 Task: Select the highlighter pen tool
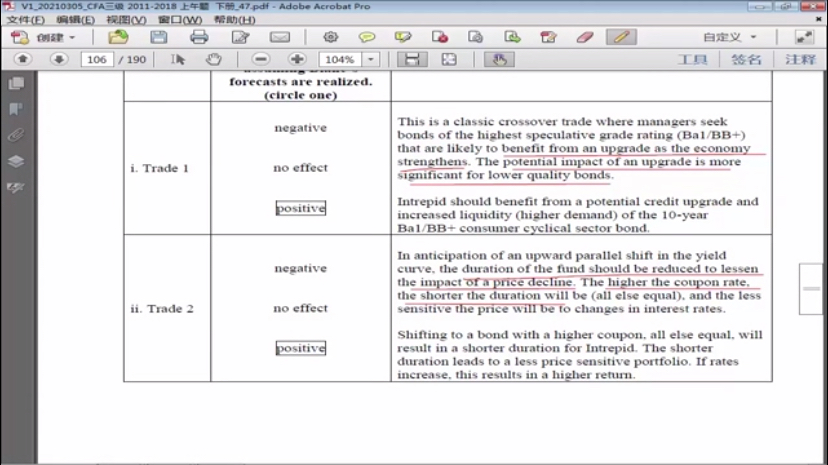coord(620,37)
